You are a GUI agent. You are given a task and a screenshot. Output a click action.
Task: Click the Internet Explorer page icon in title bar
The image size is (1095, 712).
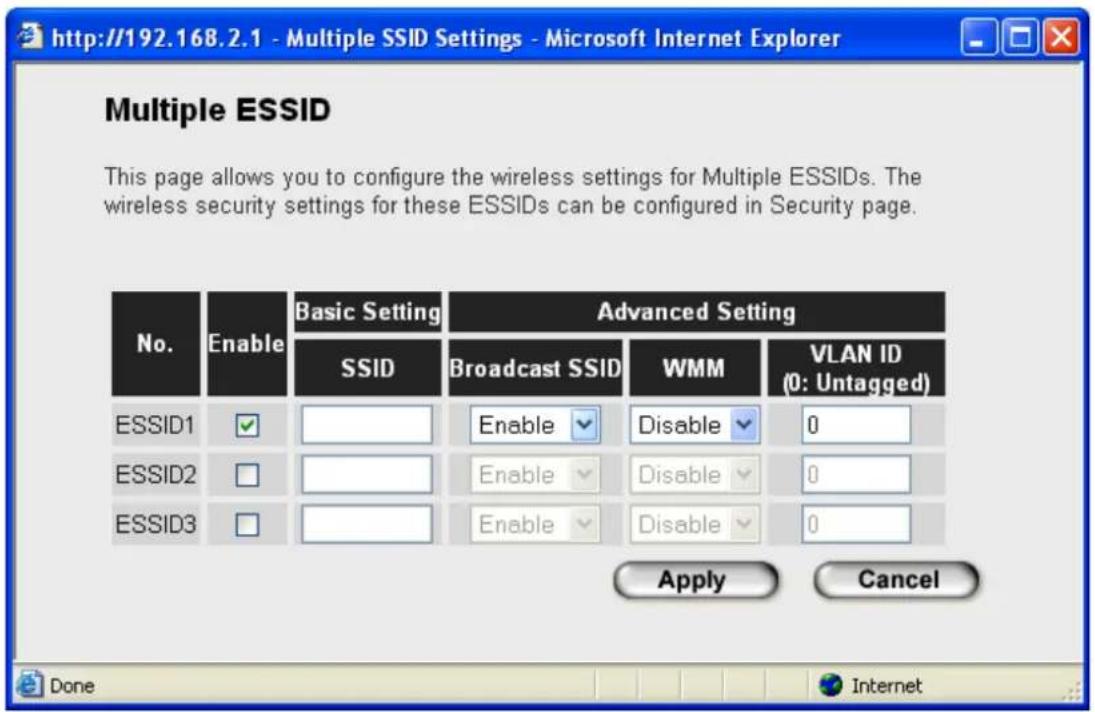[29, 35]
